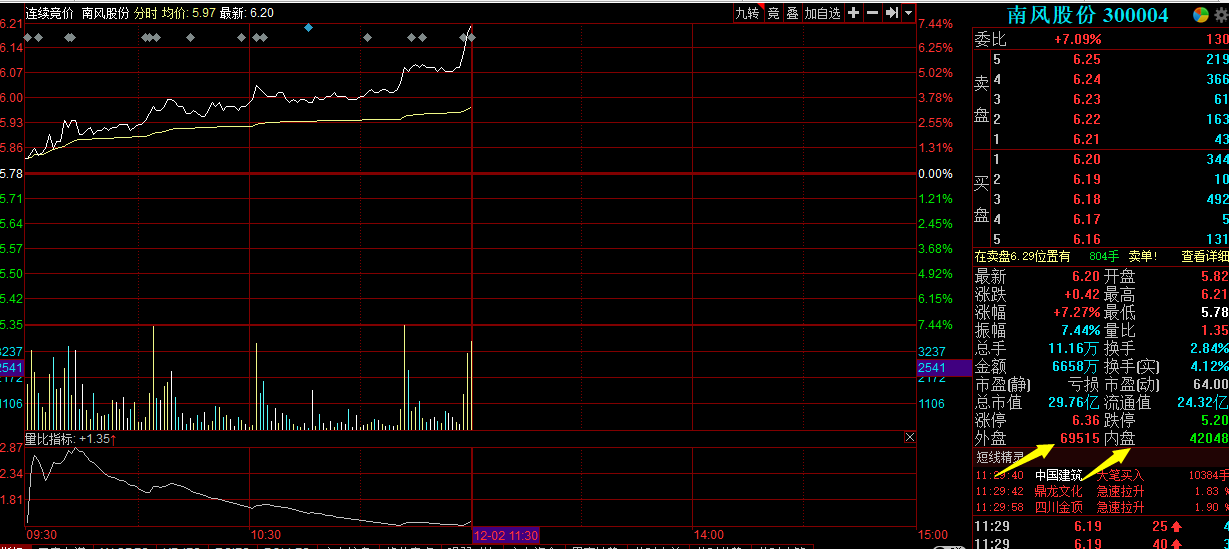Click the 总市值 29.76亿 value
1229x549 pixels.
coord(1073,402)
